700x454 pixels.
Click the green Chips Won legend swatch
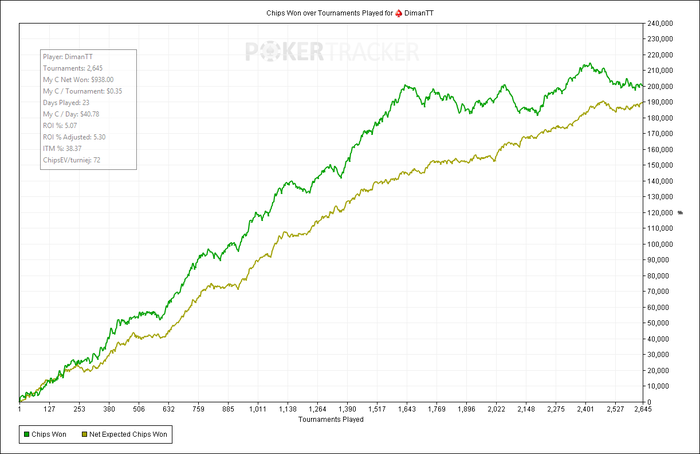coord(27,434)
